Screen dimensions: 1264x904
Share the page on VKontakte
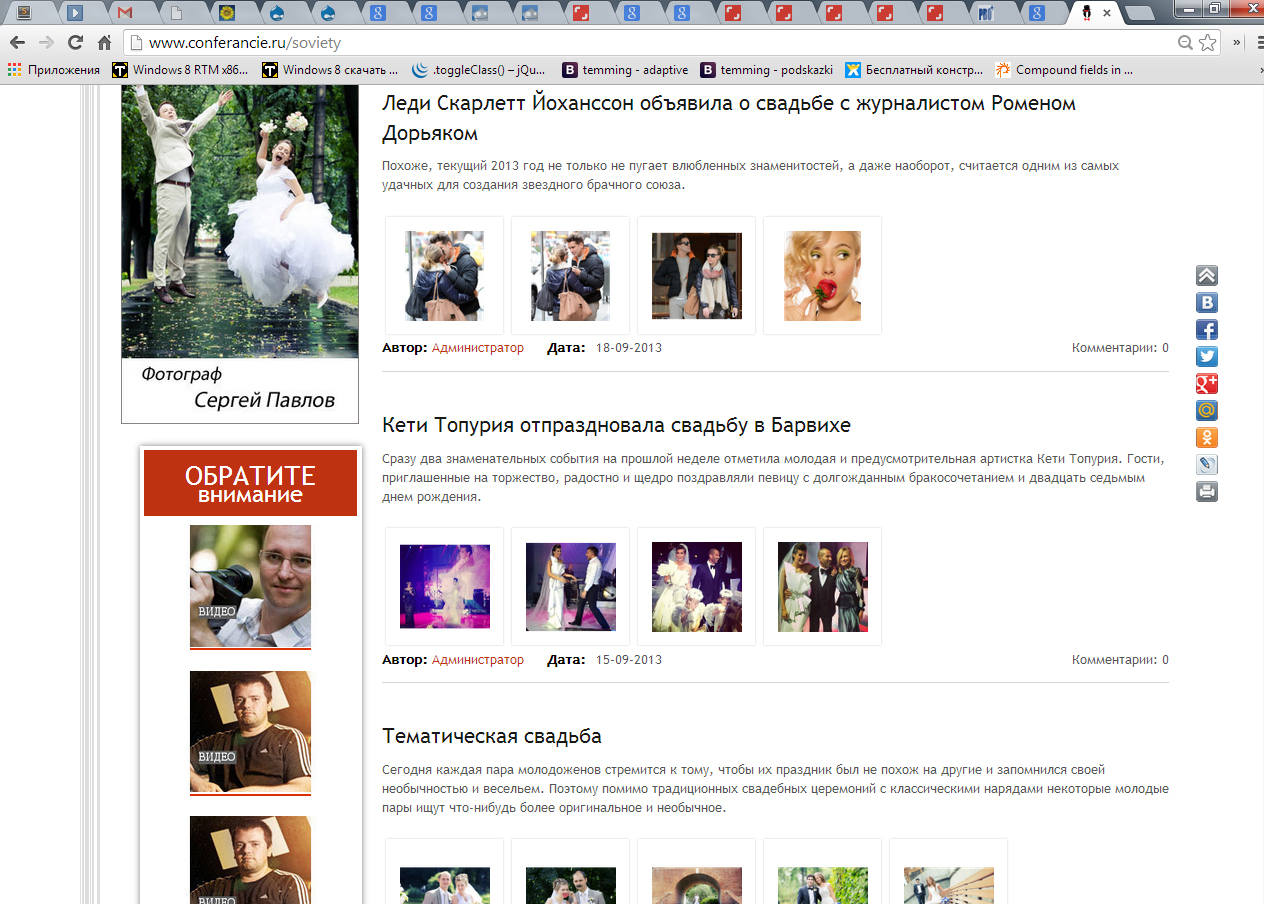coord(1207,303)
